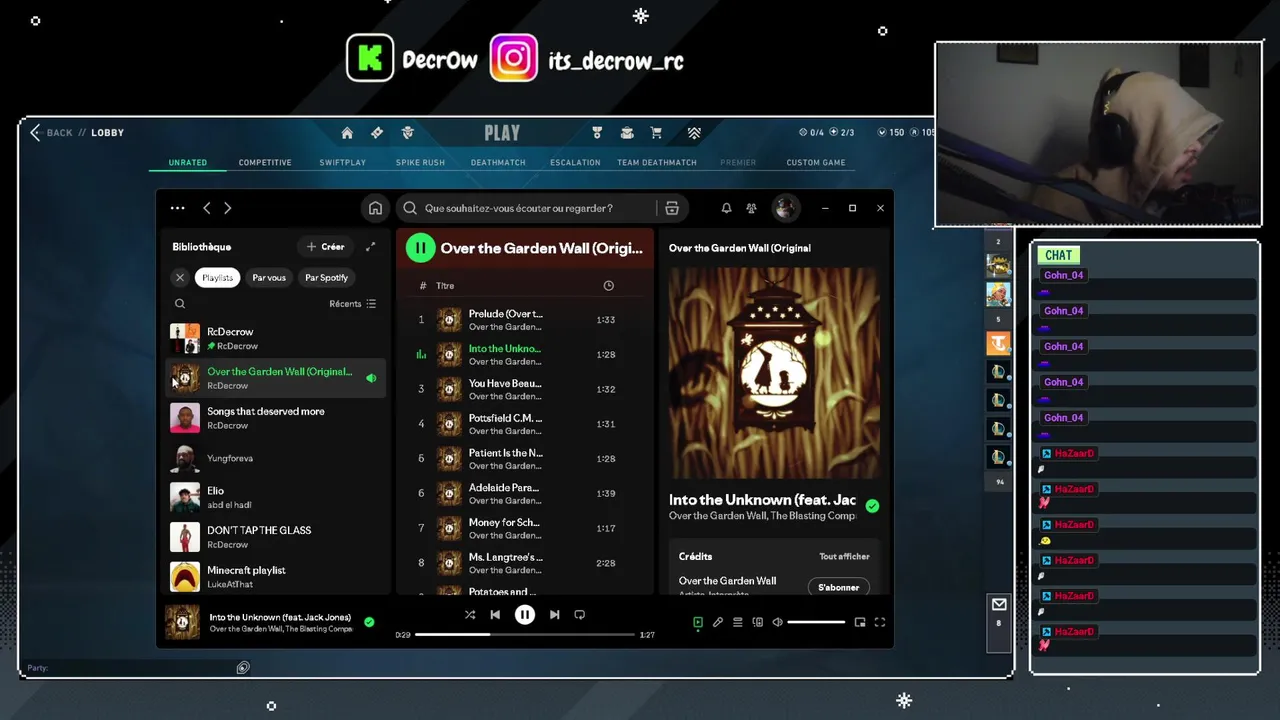Screen dimensions: 1280x720
Task: Click the Créer button
Action: pos(326,247)
